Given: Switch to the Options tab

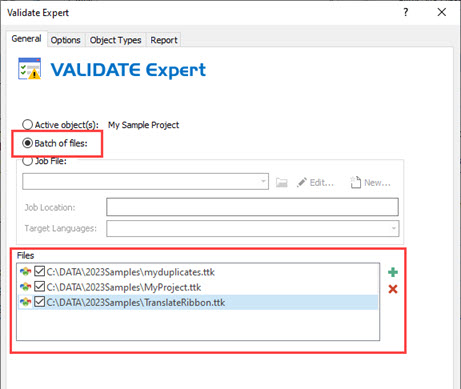Looking at the screenshot, I should [66, 40].
